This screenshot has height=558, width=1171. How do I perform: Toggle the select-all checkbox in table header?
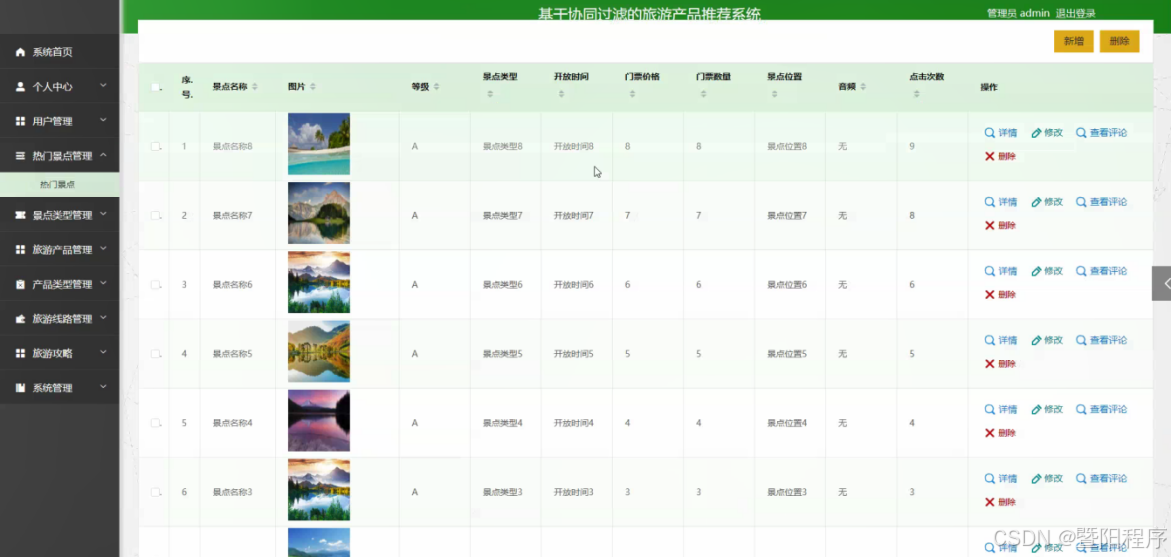[155, 87]
